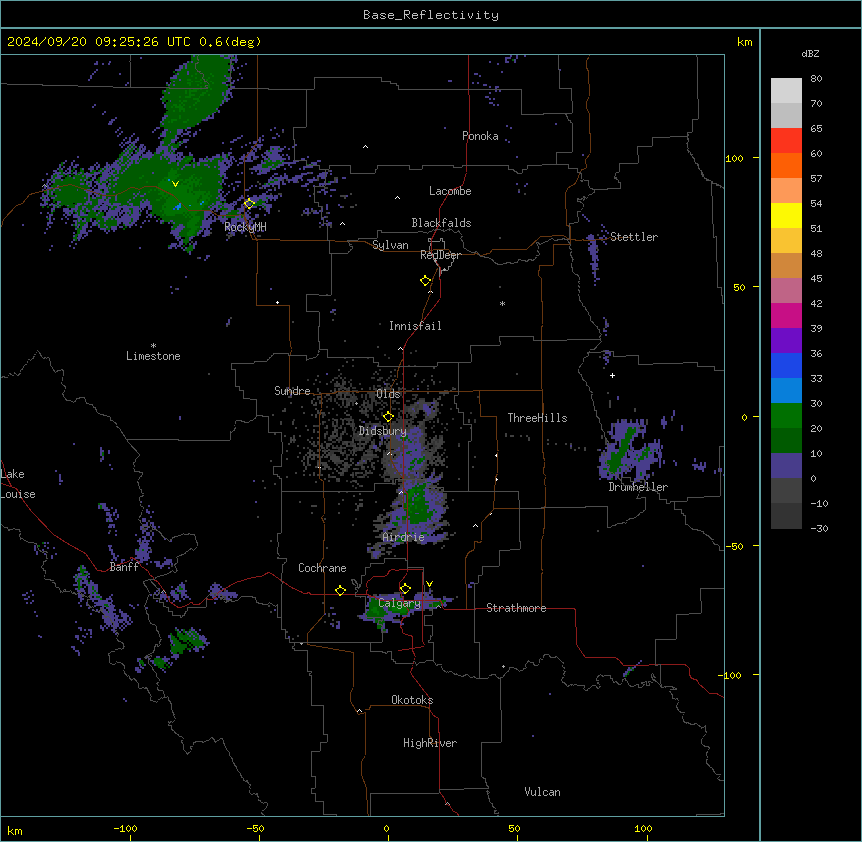This screenshot has height=842, width=862.
Task: Click the Olds label
Action: point(388,394)
